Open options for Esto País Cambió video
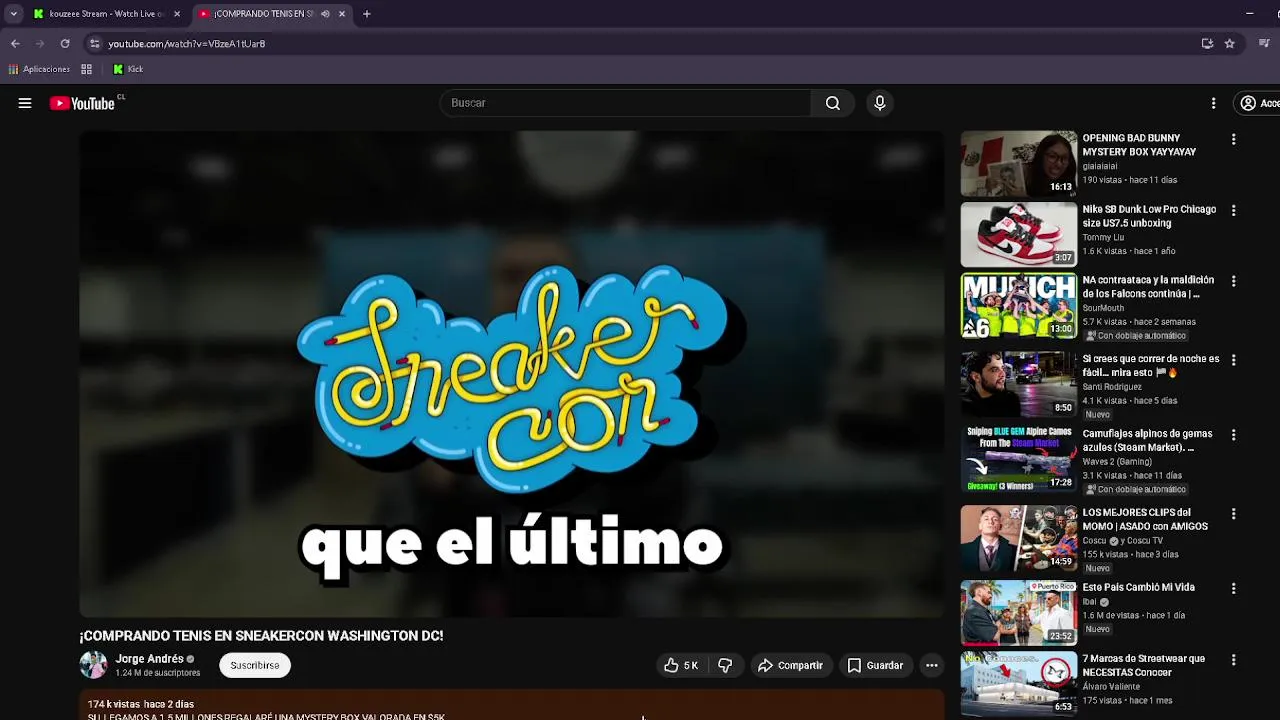The height and width of the screenshot is (720, 1280). click(1233, 589)
